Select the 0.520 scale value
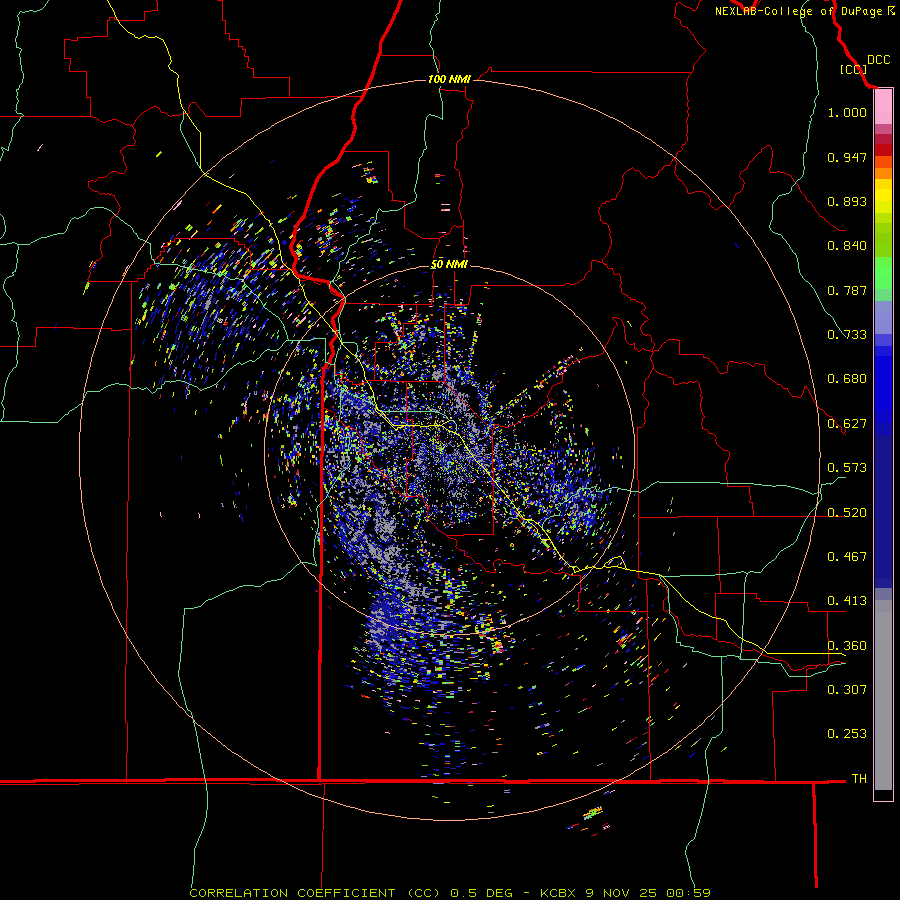 (847, 513)
